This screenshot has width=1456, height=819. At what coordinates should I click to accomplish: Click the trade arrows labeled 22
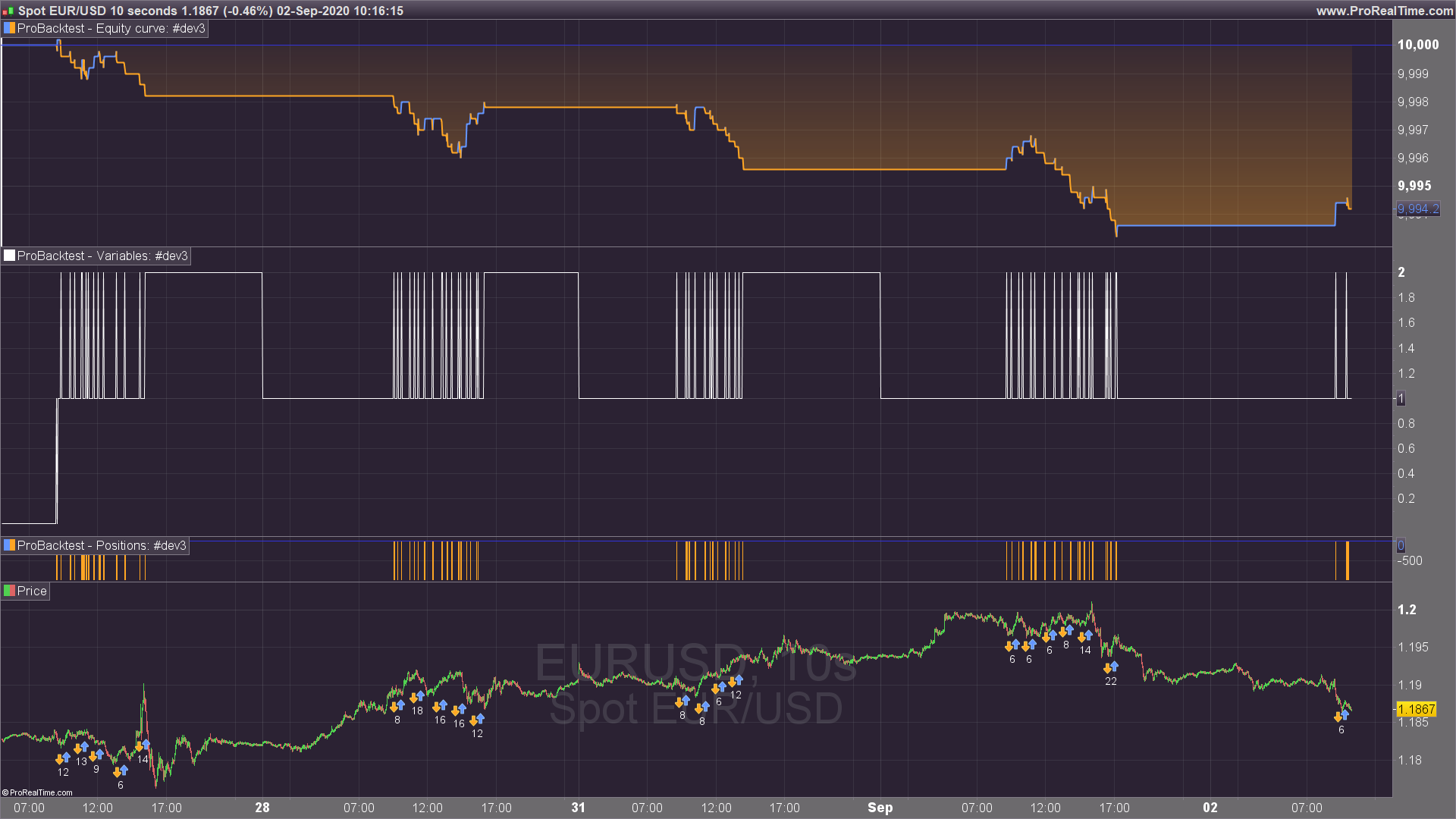click(1110, 667)
